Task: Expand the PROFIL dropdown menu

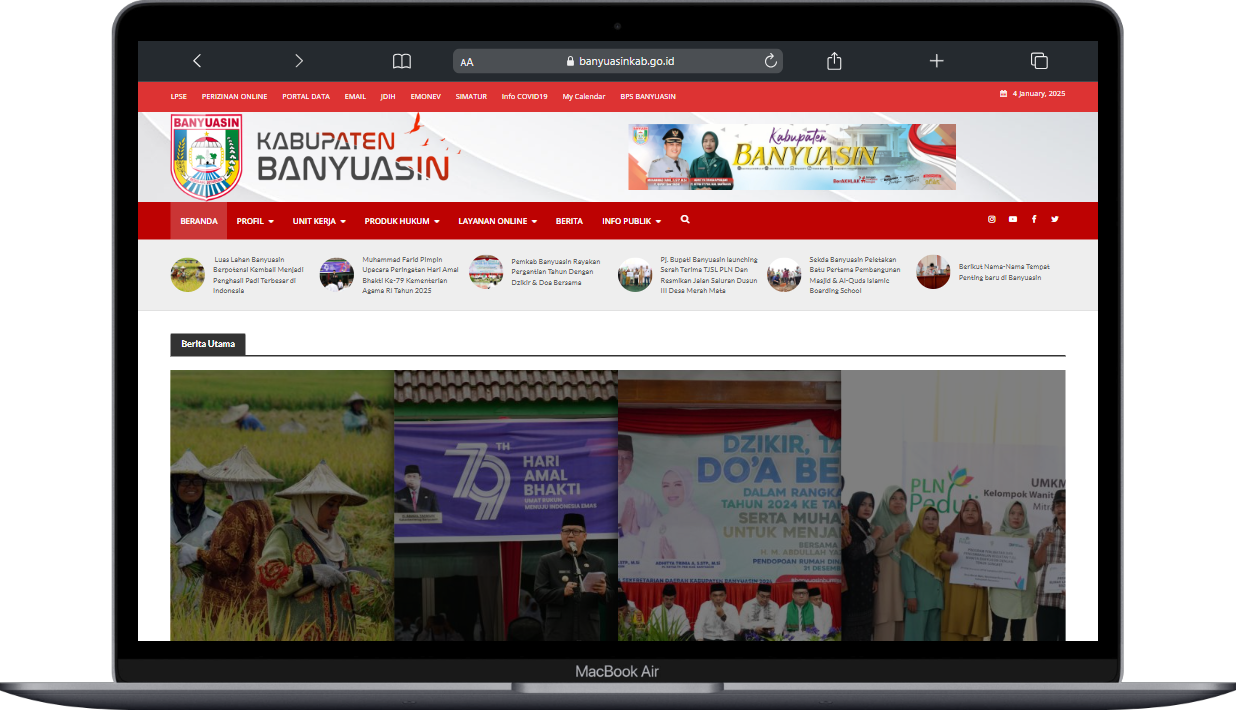Action: pos(255,221)
